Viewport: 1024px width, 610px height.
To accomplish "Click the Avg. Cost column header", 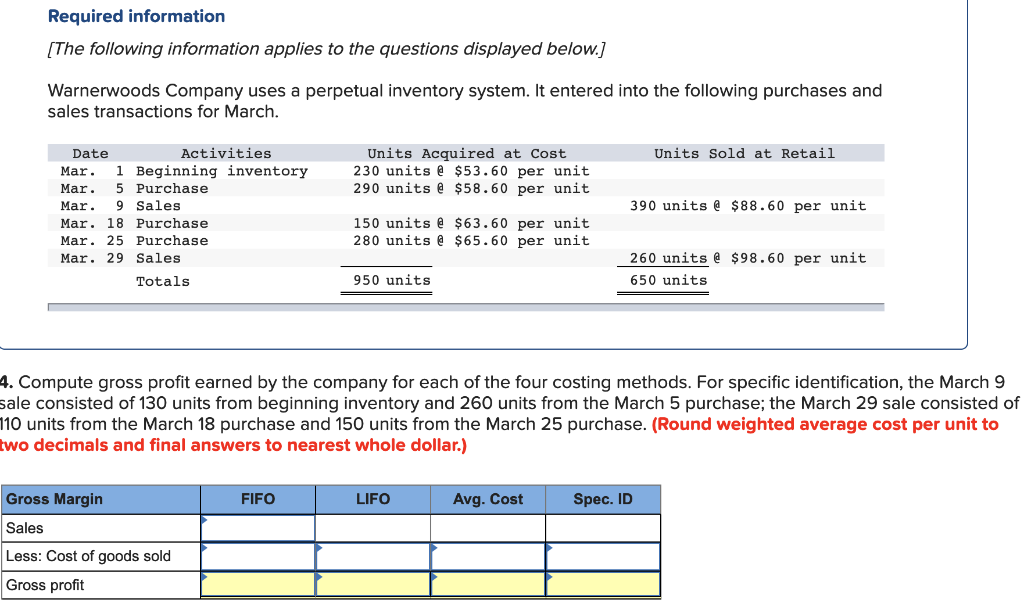I will pyautogui.click(x=488, y=499).
